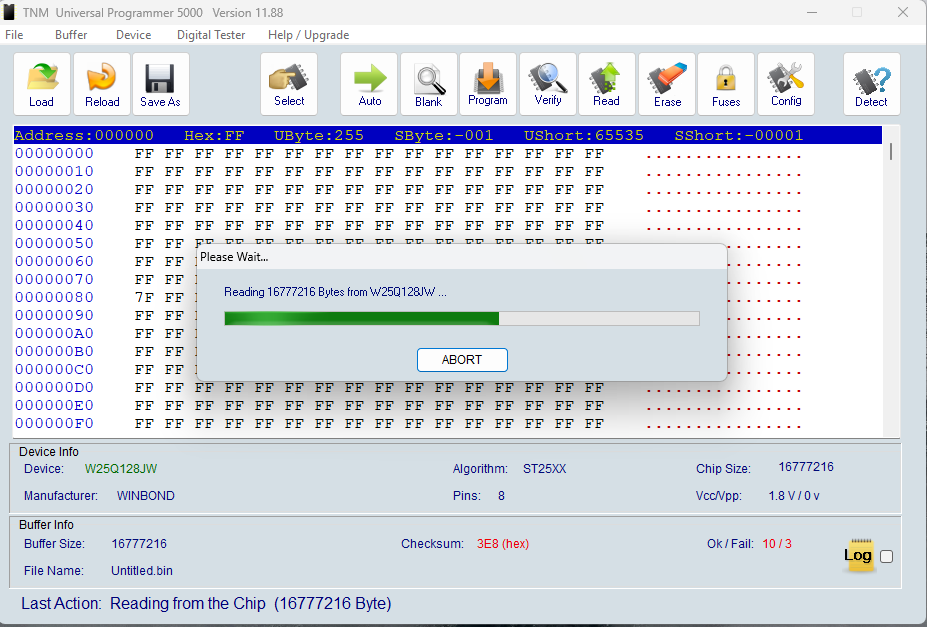Screen dimensions: 927x627
Task: Click the Address:000000 header field
Action: coord(84,135)
